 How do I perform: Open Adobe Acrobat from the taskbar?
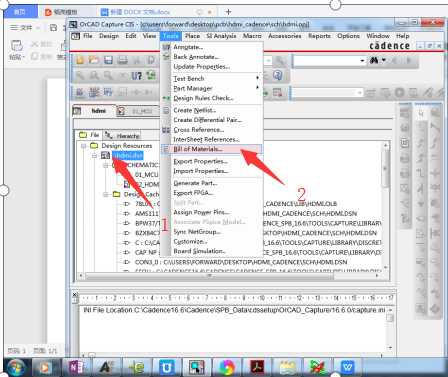(257, 368)
